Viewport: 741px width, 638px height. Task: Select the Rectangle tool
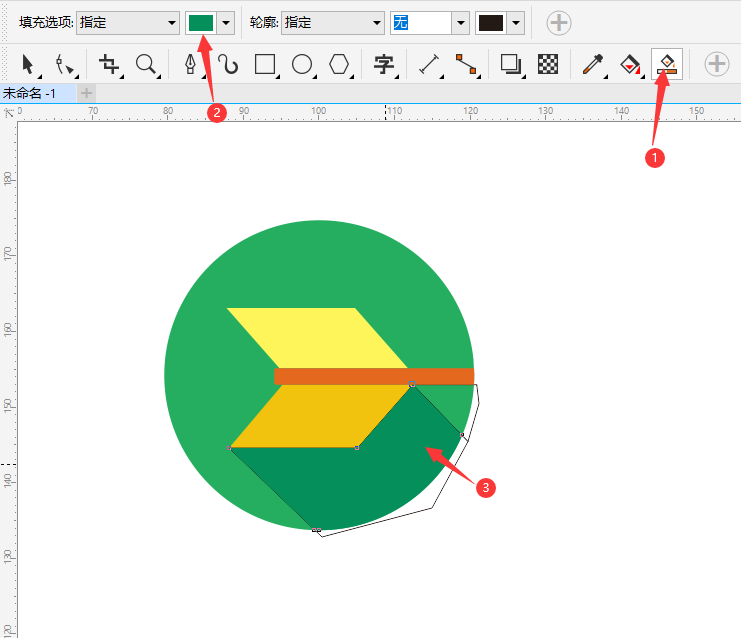tap(265, 64)
